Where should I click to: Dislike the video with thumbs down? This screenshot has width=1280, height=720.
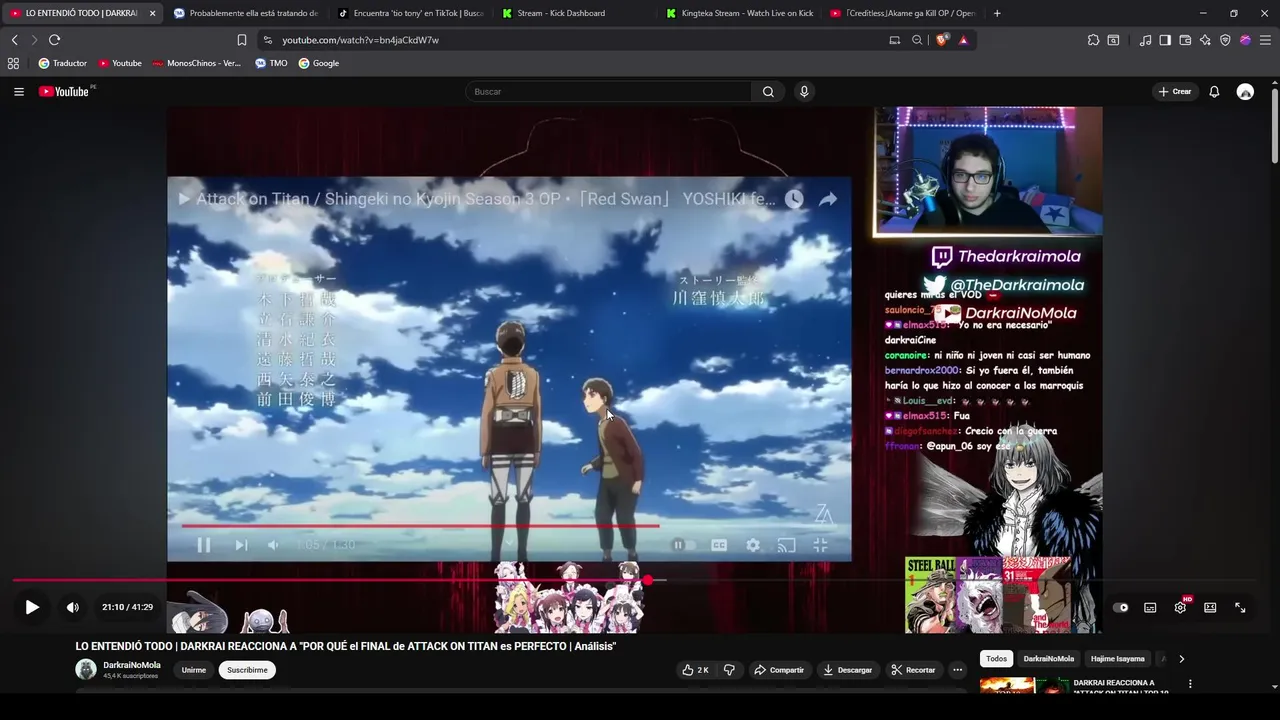[729, 670]
